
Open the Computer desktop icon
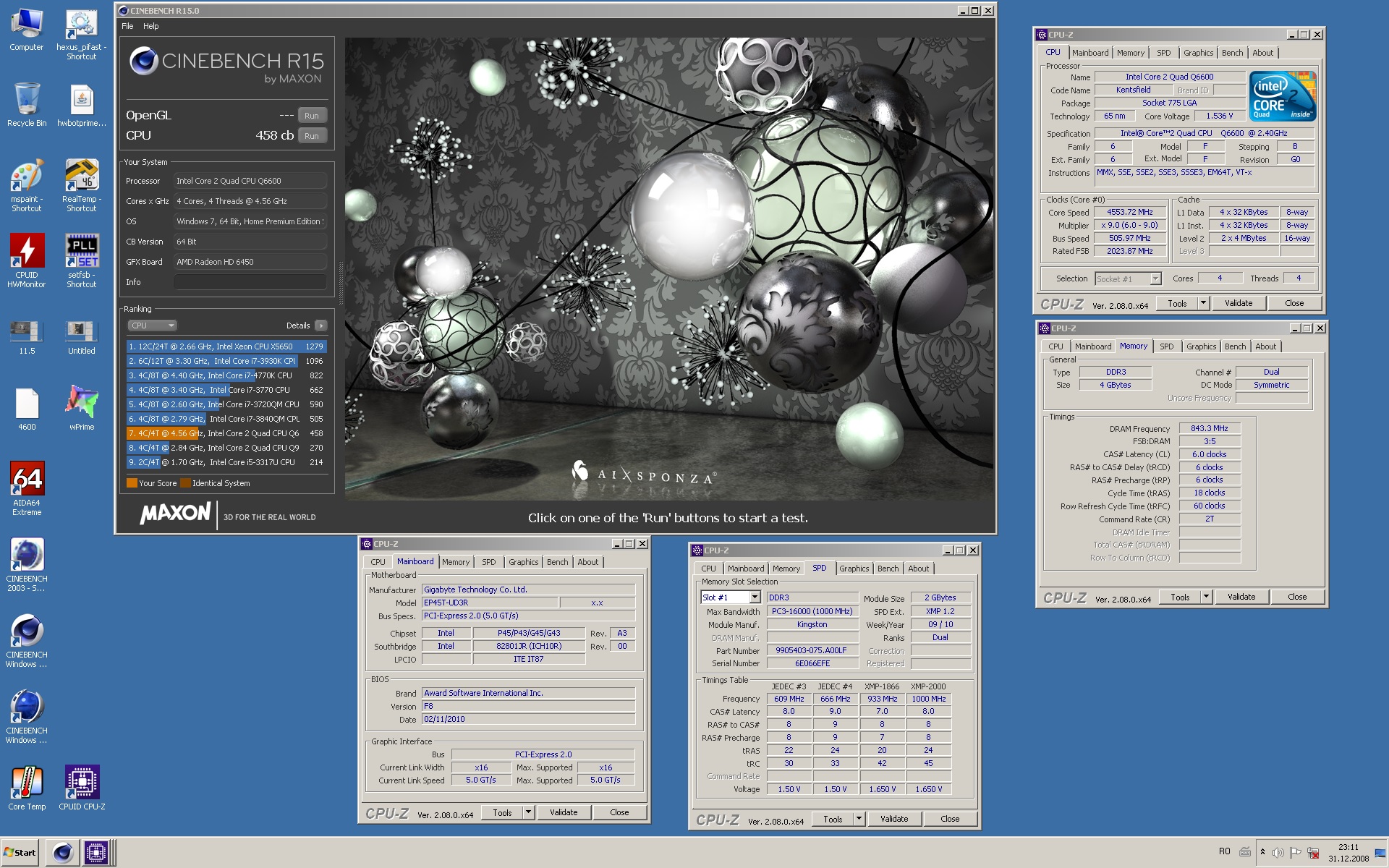(27, 30)
